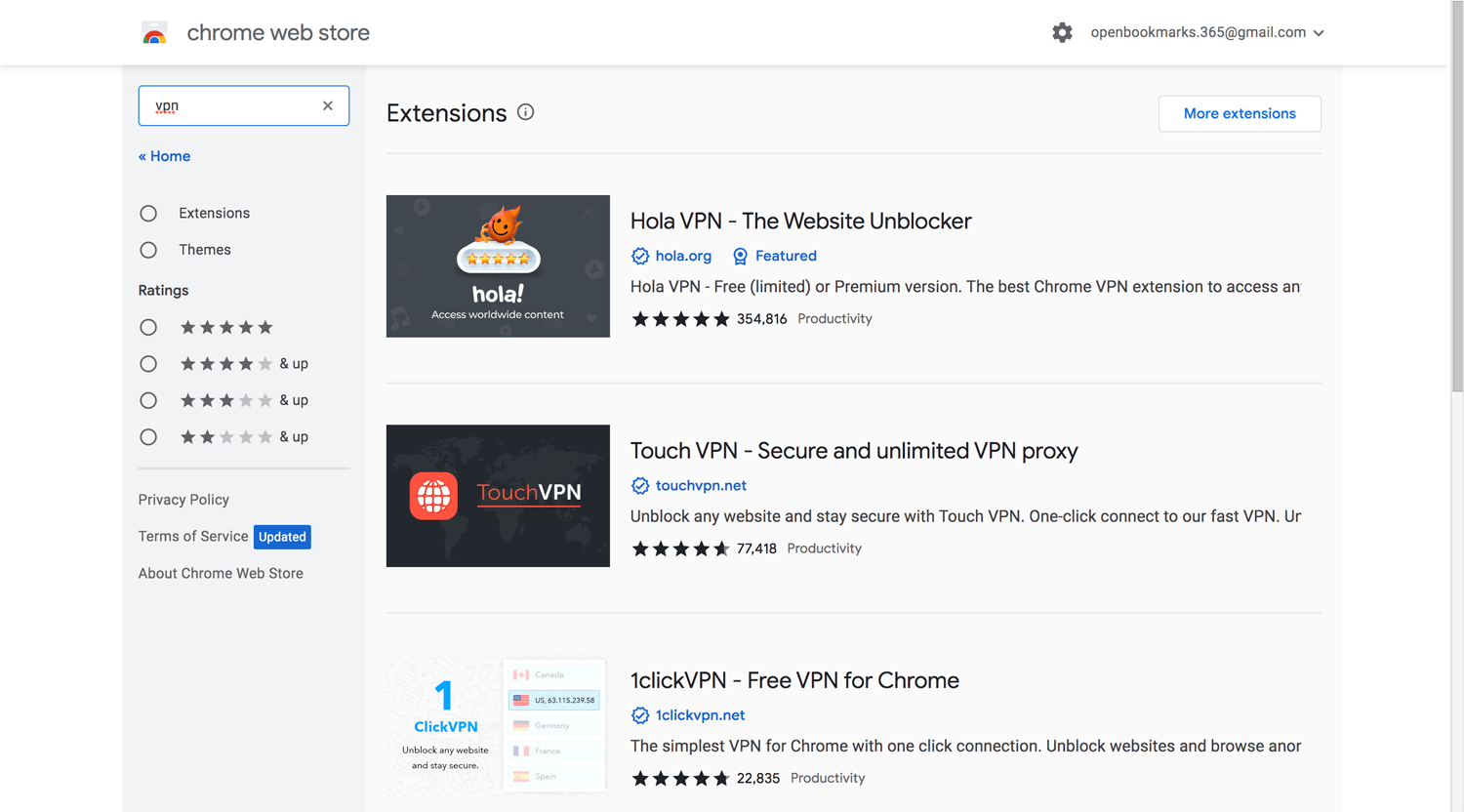The width and height of the screenshot is (1464, 812).
Task: Click the Extensions section heading
Action: point(446,113)
